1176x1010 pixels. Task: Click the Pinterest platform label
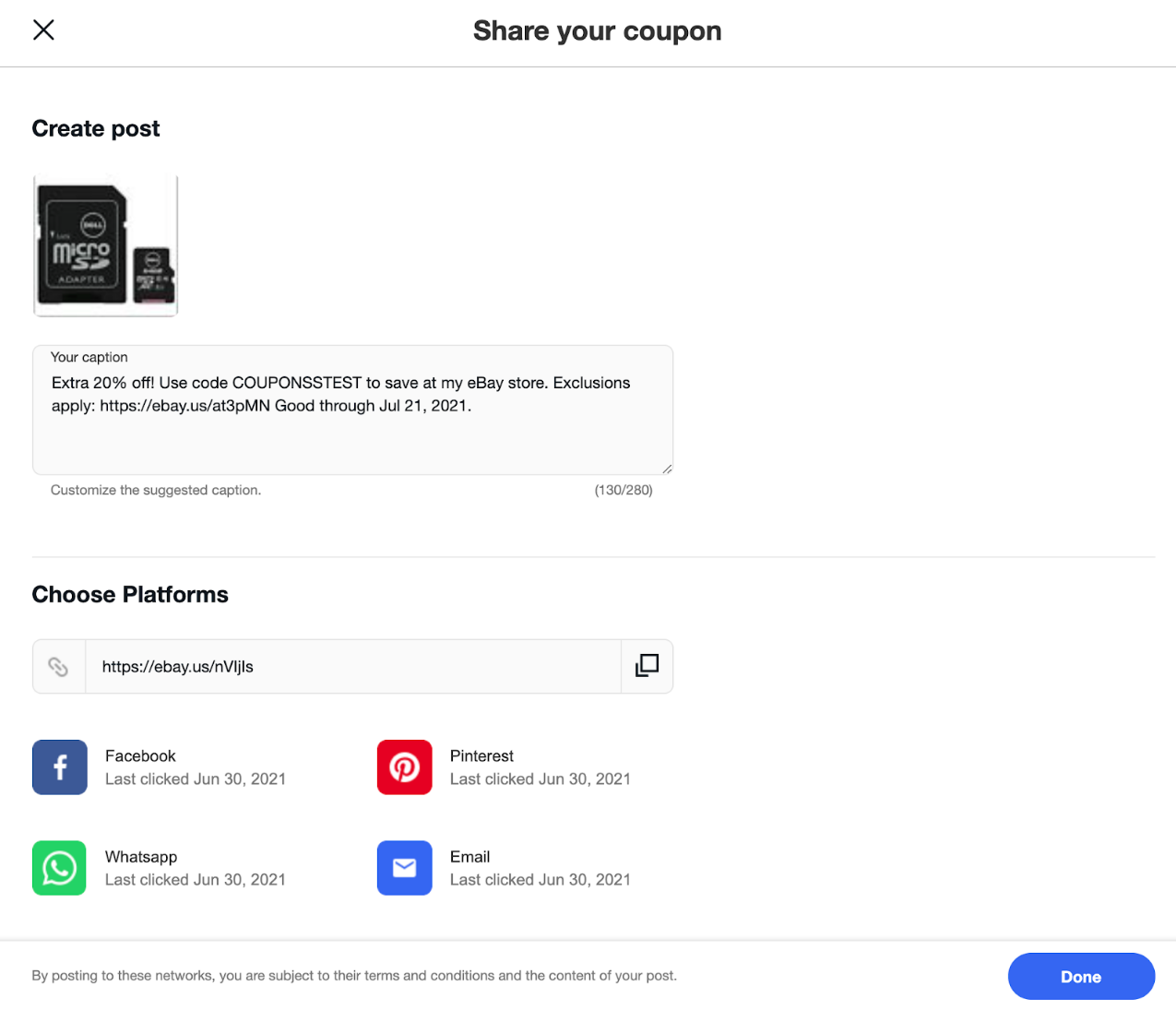coord(481,755)
